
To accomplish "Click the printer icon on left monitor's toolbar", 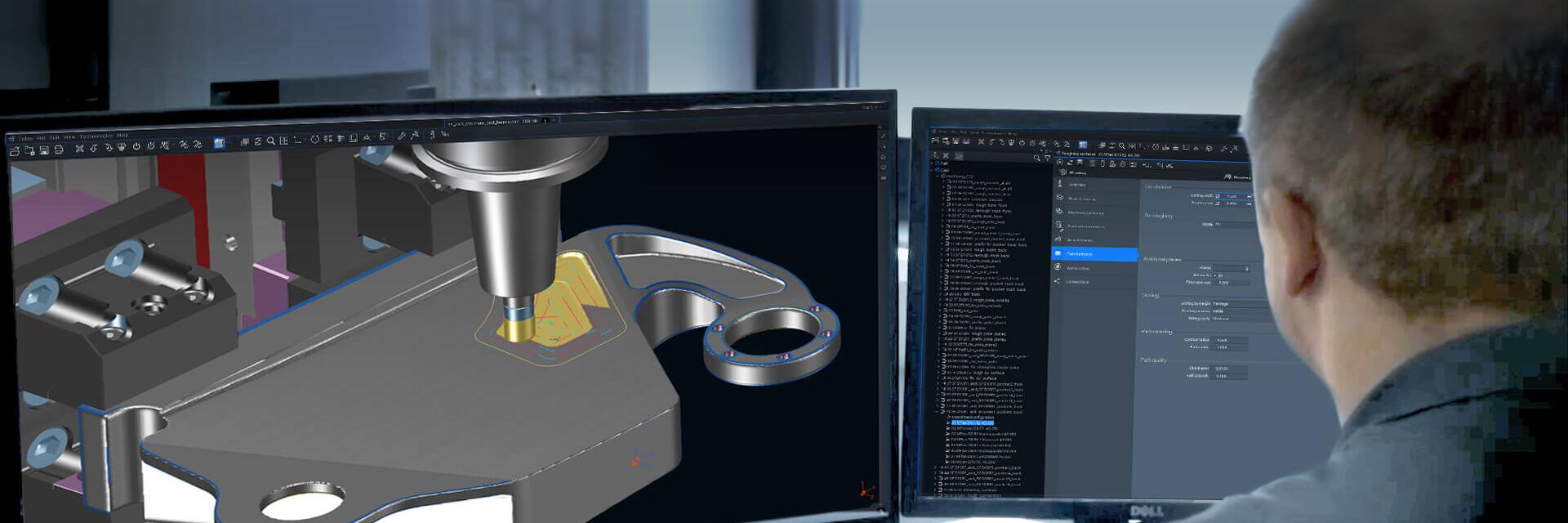I will click(59, 150).
